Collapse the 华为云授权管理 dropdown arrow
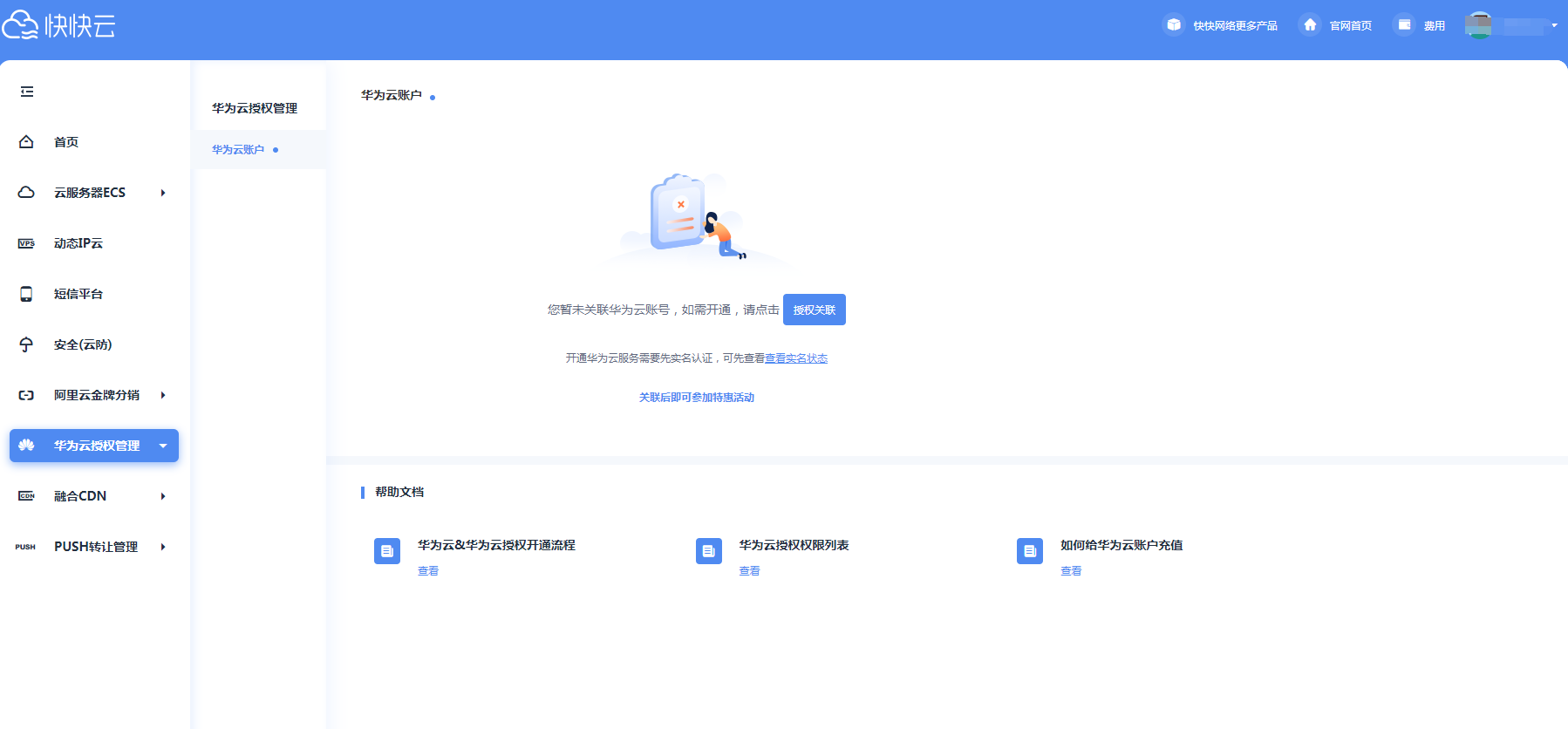1568x729 pixels. [163, 446]
